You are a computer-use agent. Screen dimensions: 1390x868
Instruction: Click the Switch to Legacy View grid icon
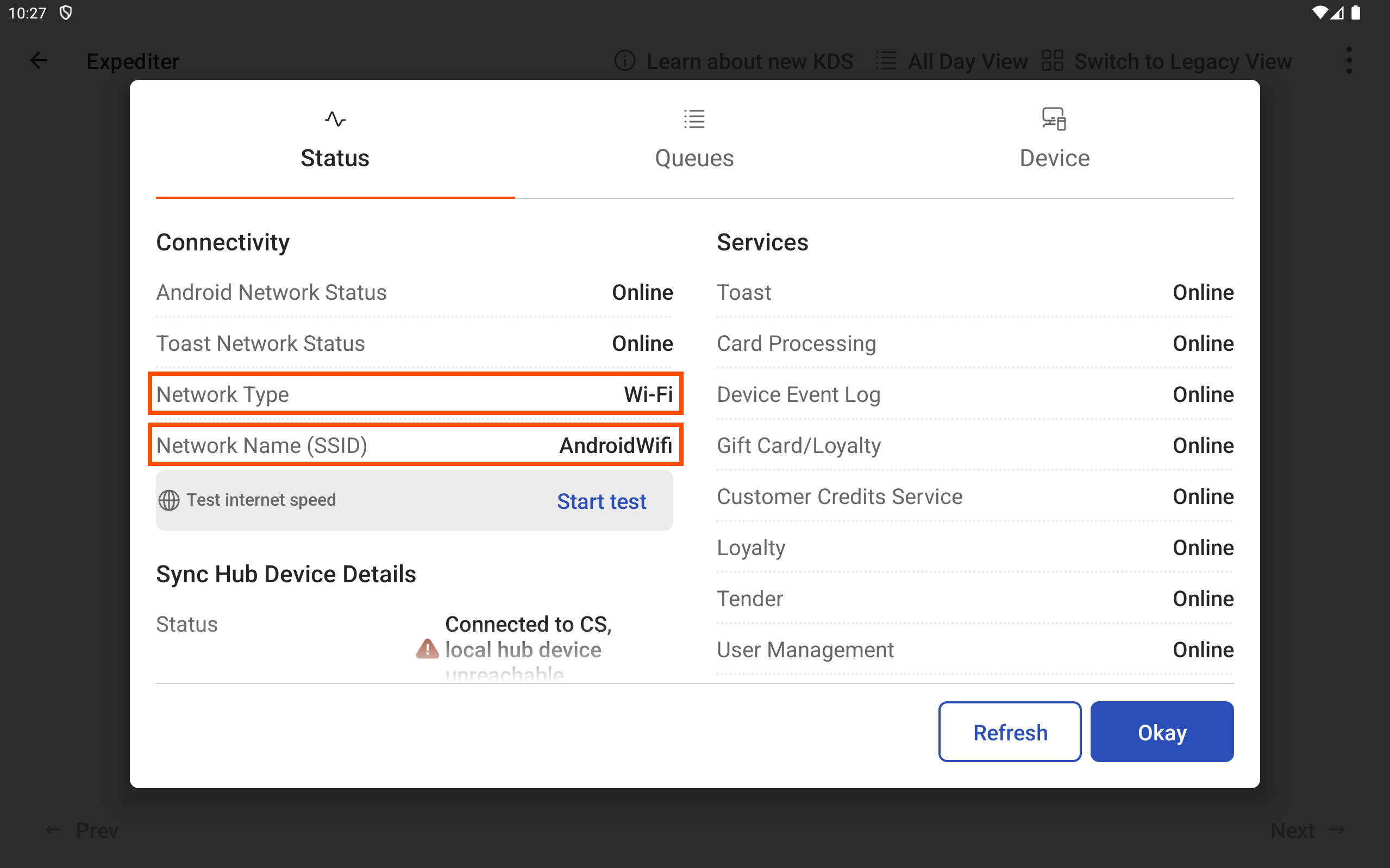(1053, 60)
